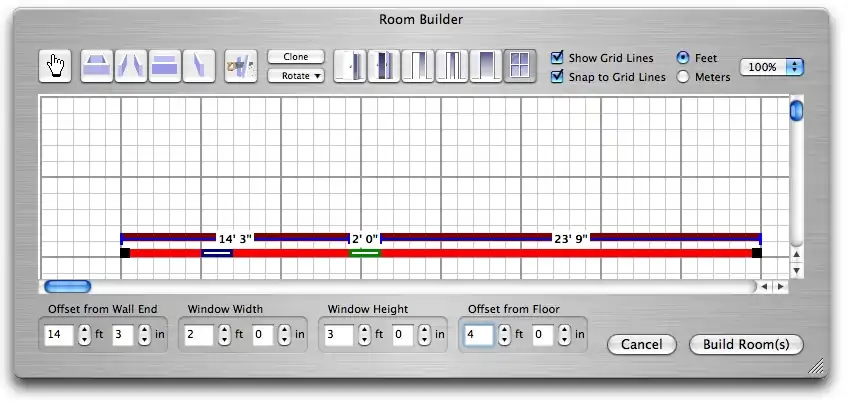
Task: Select the Feet radio button
Action: pos(684,58)
